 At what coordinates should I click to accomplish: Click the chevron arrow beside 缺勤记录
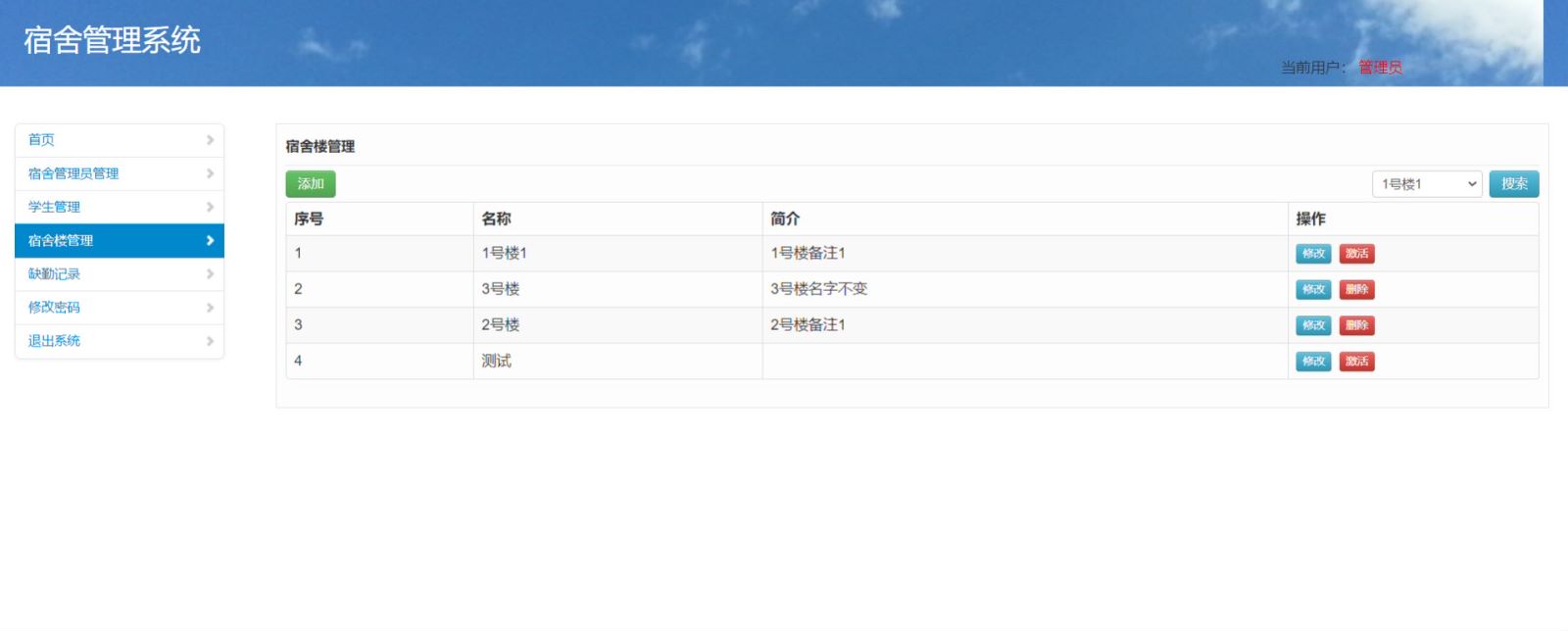210,274
